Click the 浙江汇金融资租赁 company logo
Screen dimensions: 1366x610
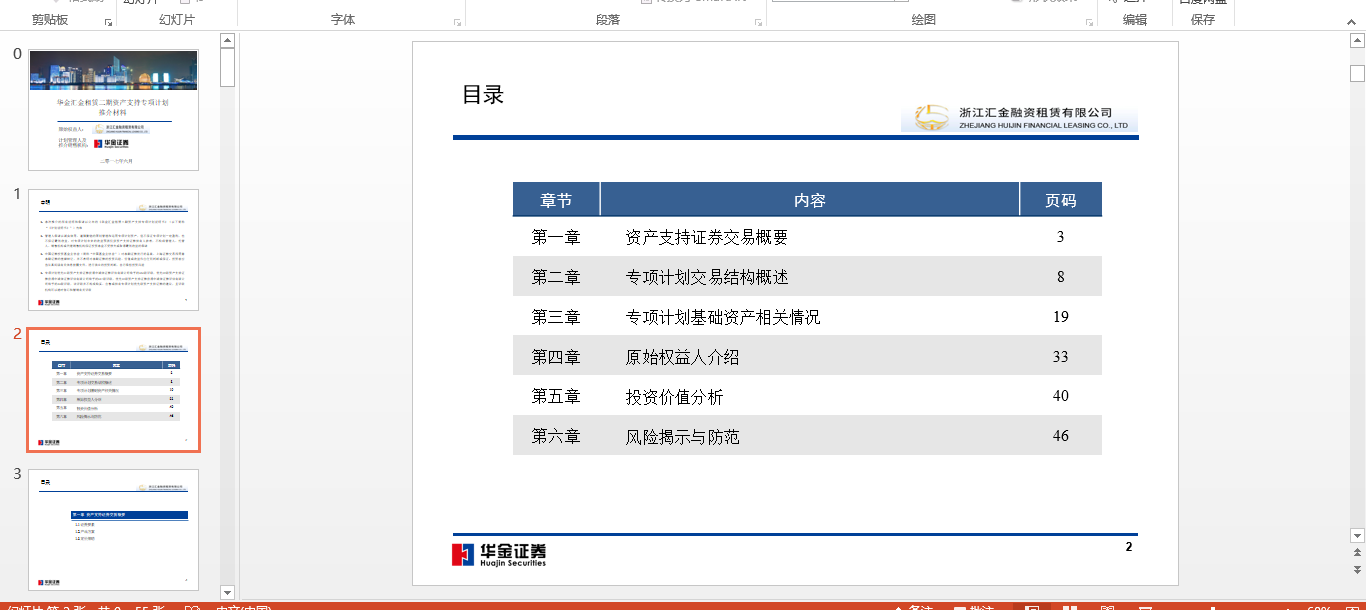pyautogui.click(x=1018, y=118)
